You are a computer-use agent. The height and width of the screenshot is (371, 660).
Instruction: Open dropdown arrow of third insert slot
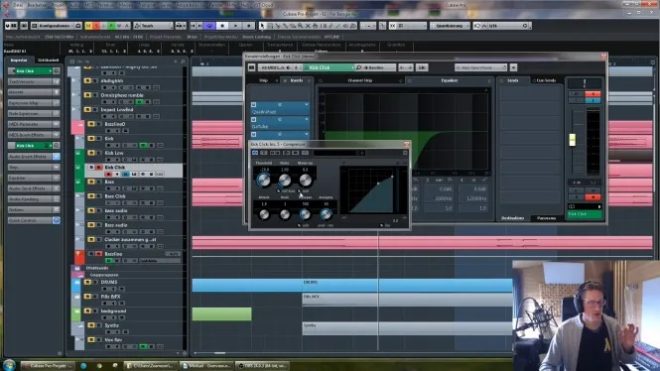tap(306, 134)
